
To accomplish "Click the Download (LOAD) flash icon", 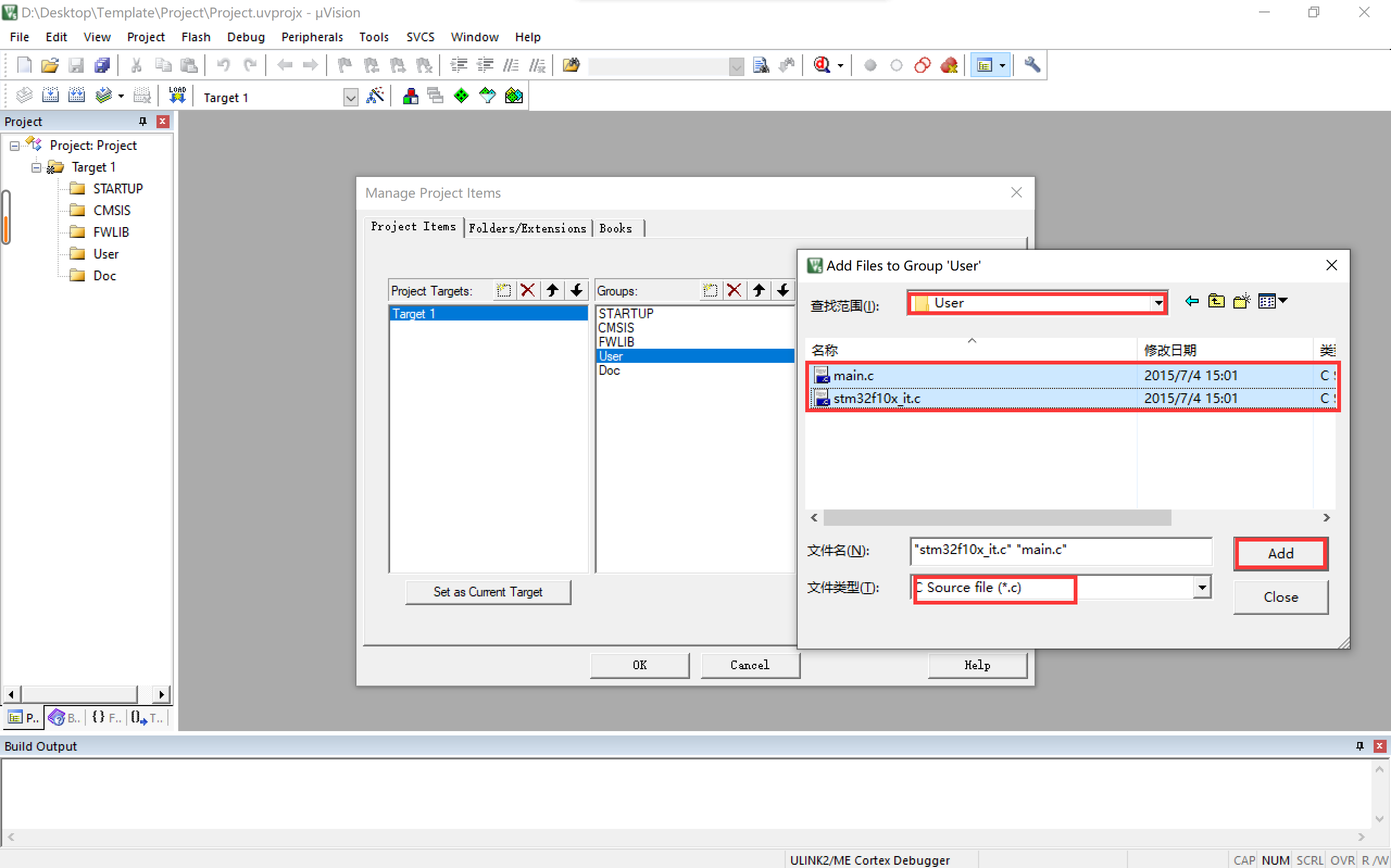I will tap(177, 95).
